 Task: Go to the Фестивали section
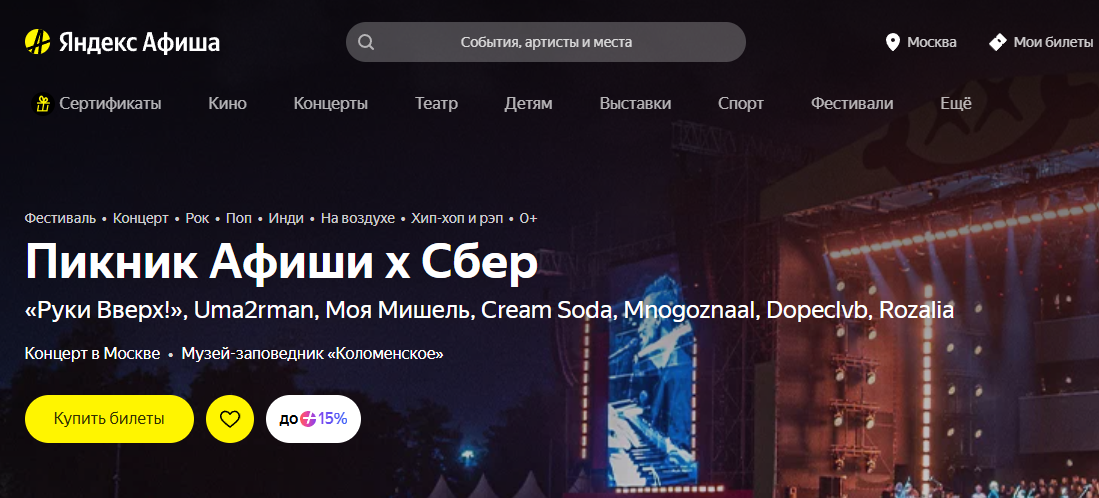852,104
